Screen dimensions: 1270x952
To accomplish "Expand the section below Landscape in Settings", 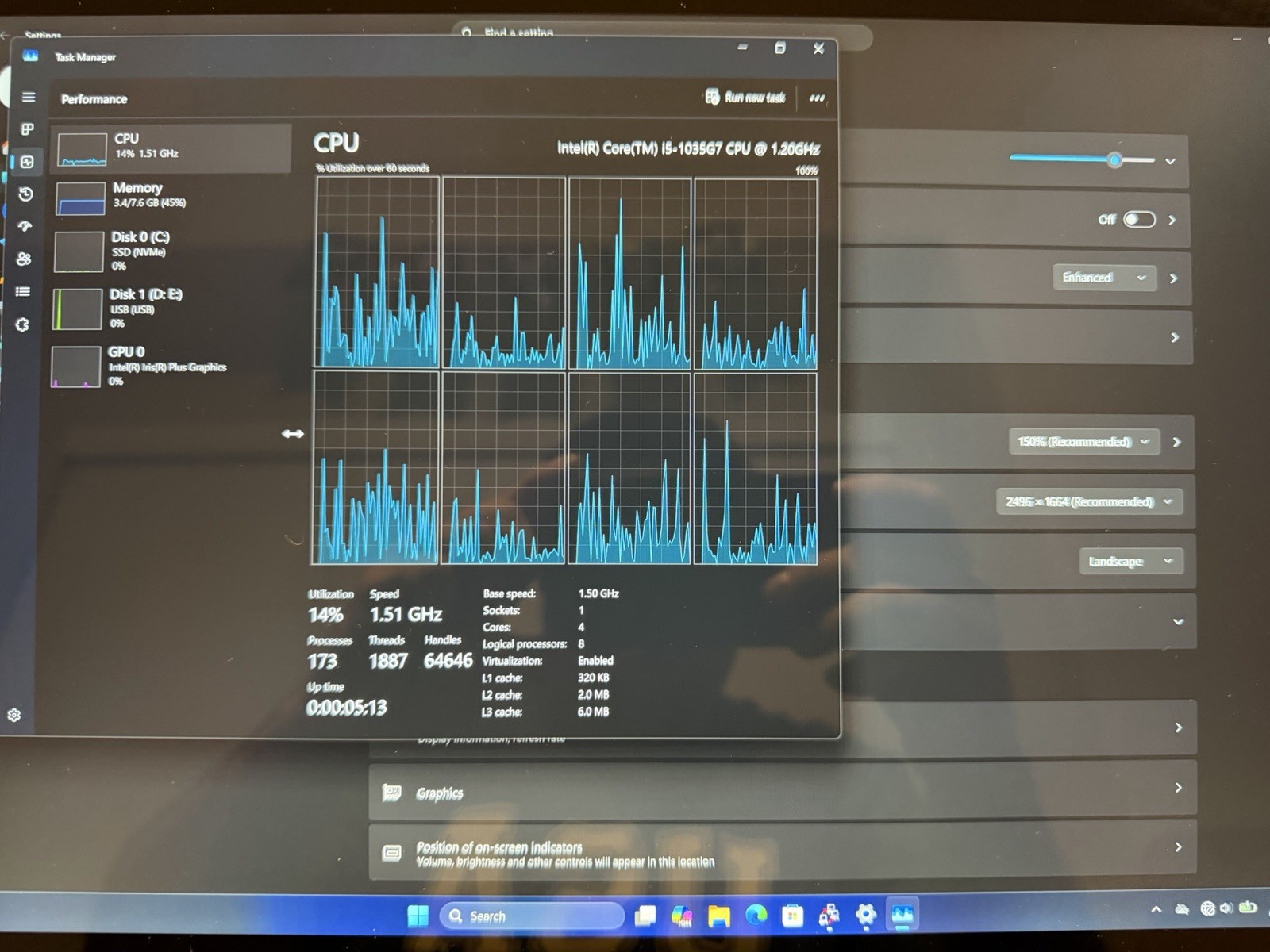I will [1179, 622].
